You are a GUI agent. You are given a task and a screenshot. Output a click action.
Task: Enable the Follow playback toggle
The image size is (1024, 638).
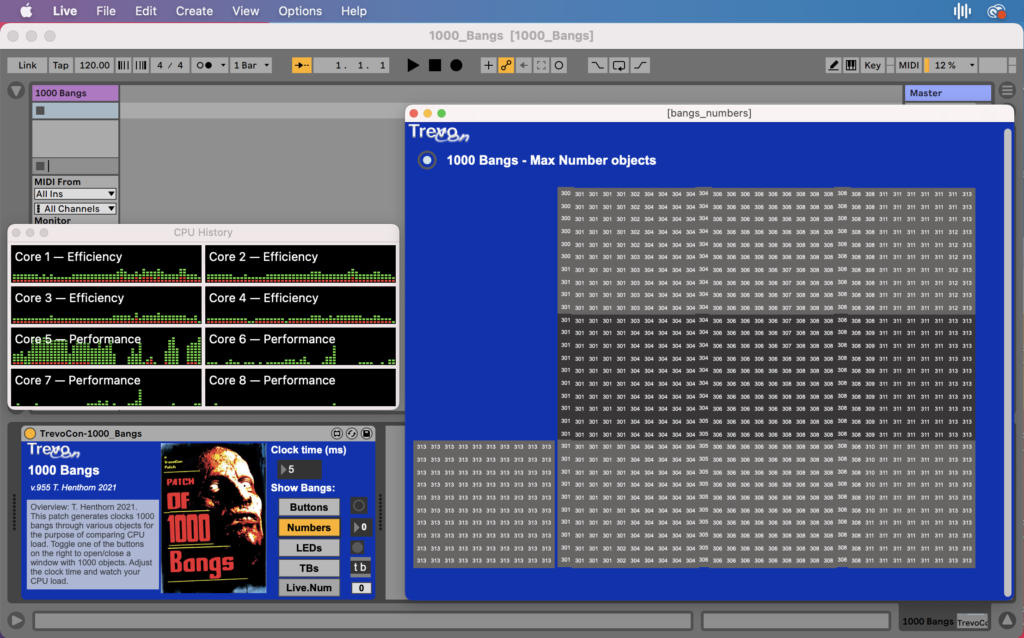point(301,65)
